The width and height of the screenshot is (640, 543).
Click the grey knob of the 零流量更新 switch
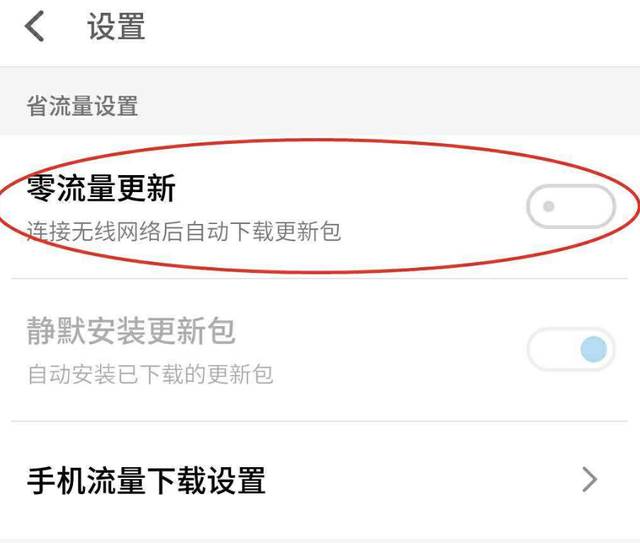[549, 206]
